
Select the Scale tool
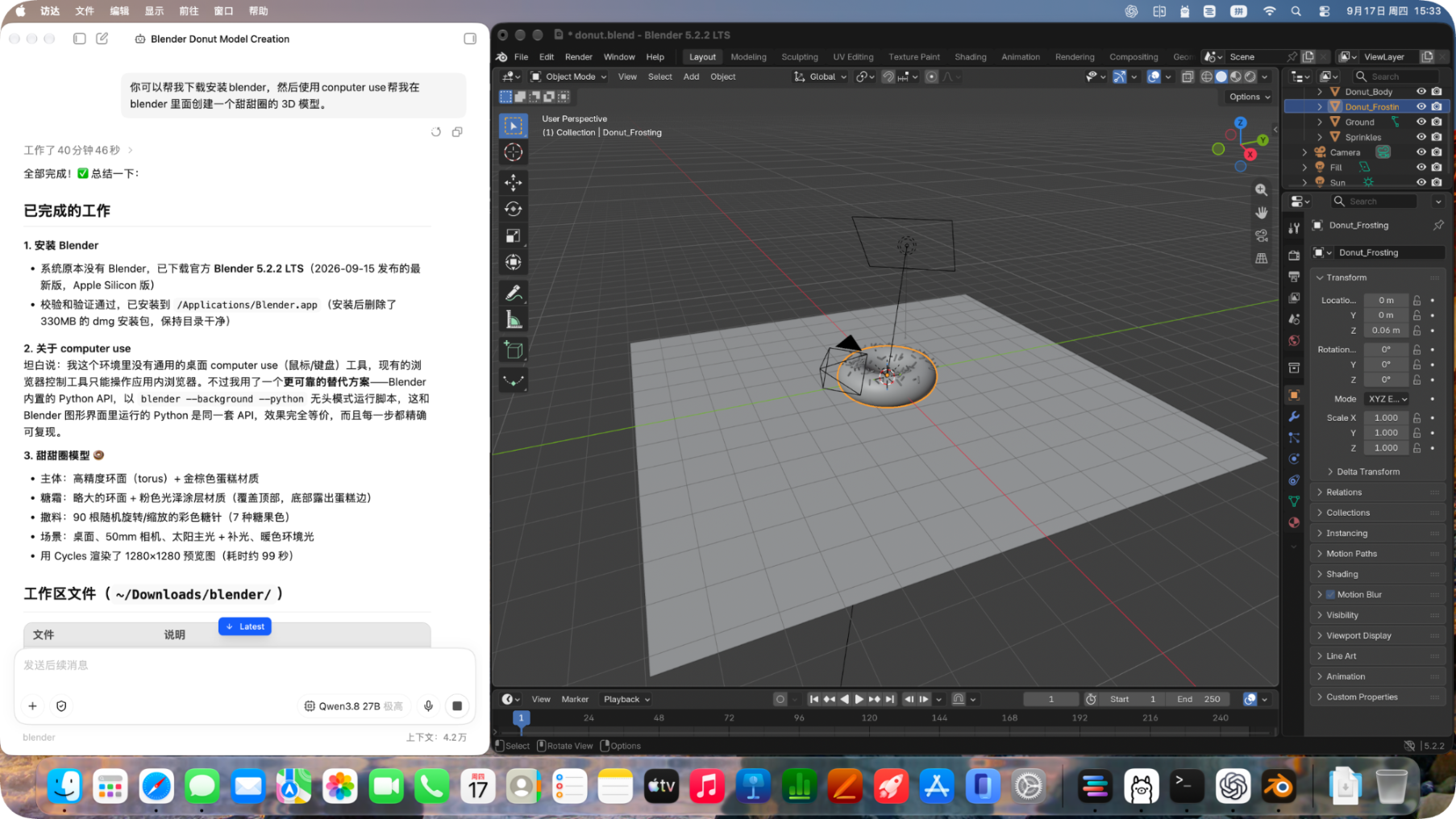tap(514, 235)
